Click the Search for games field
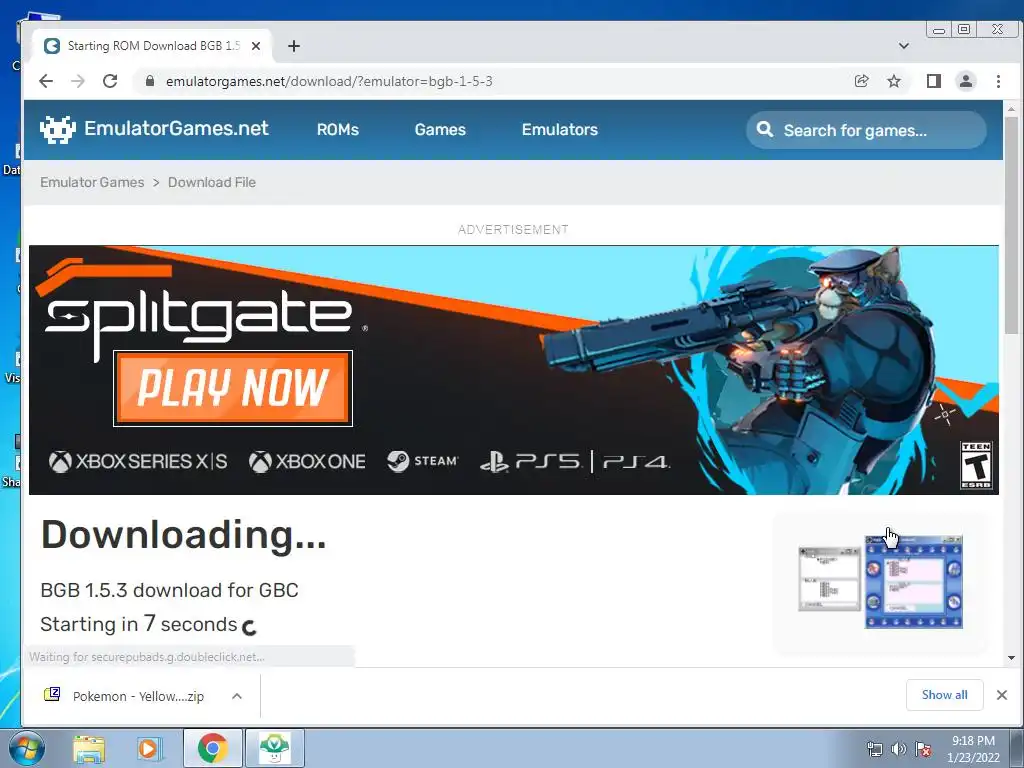Screen dimensions: 1024x768 pyautogui.click(x=866, y=130)
